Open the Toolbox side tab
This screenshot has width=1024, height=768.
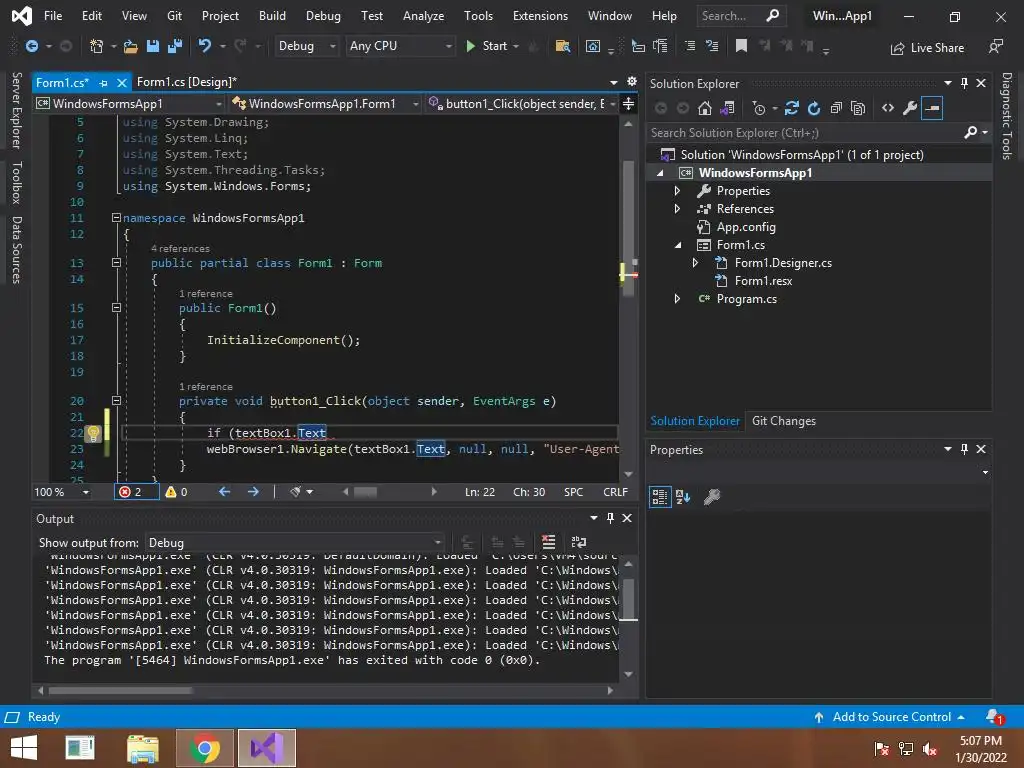[x=17, y=182]
